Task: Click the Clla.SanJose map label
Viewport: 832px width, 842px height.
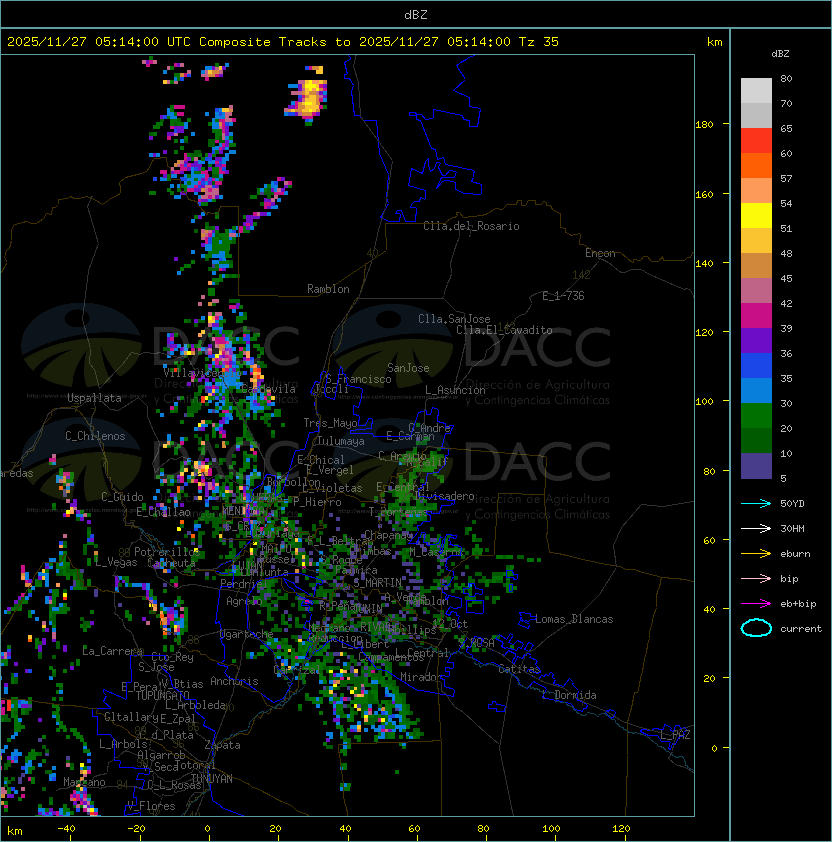Action: pyautogui.click(x=454, y=319)
